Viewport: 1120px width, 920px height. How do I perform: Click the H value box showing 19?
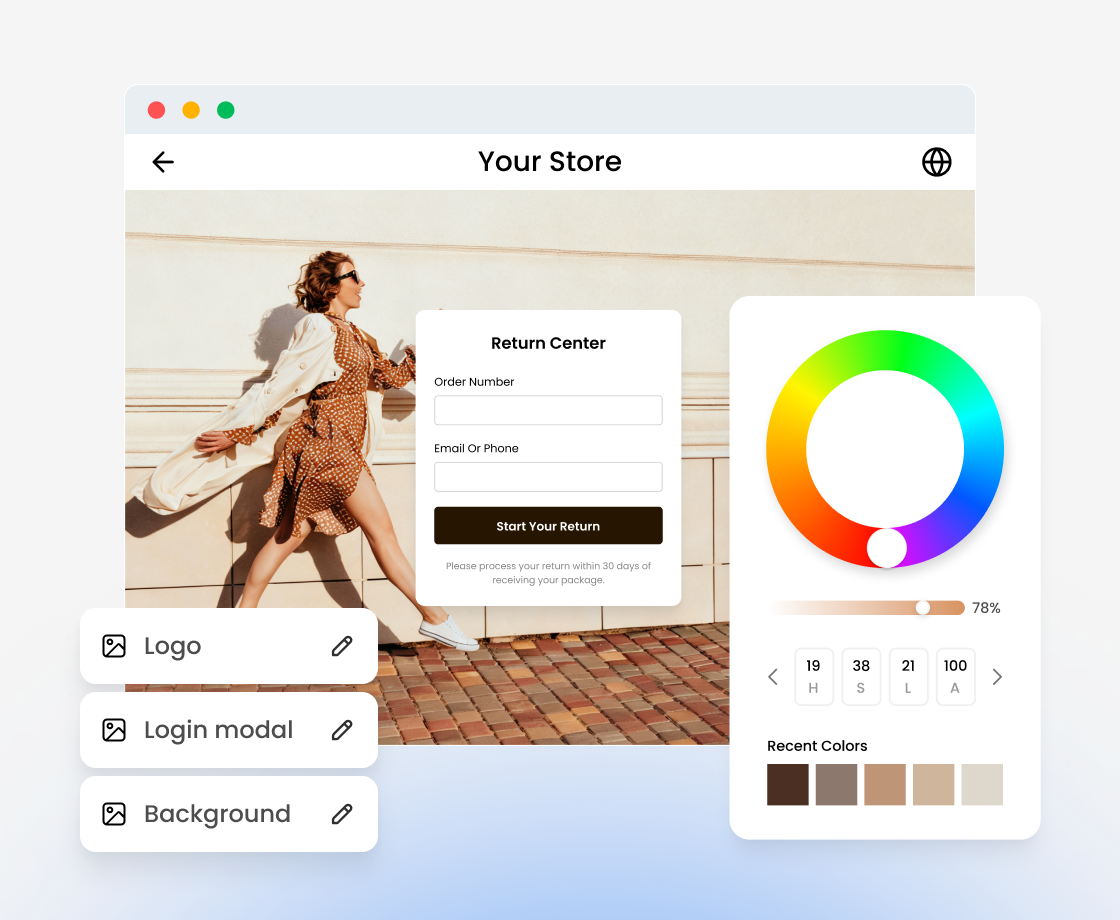point(814,677)
